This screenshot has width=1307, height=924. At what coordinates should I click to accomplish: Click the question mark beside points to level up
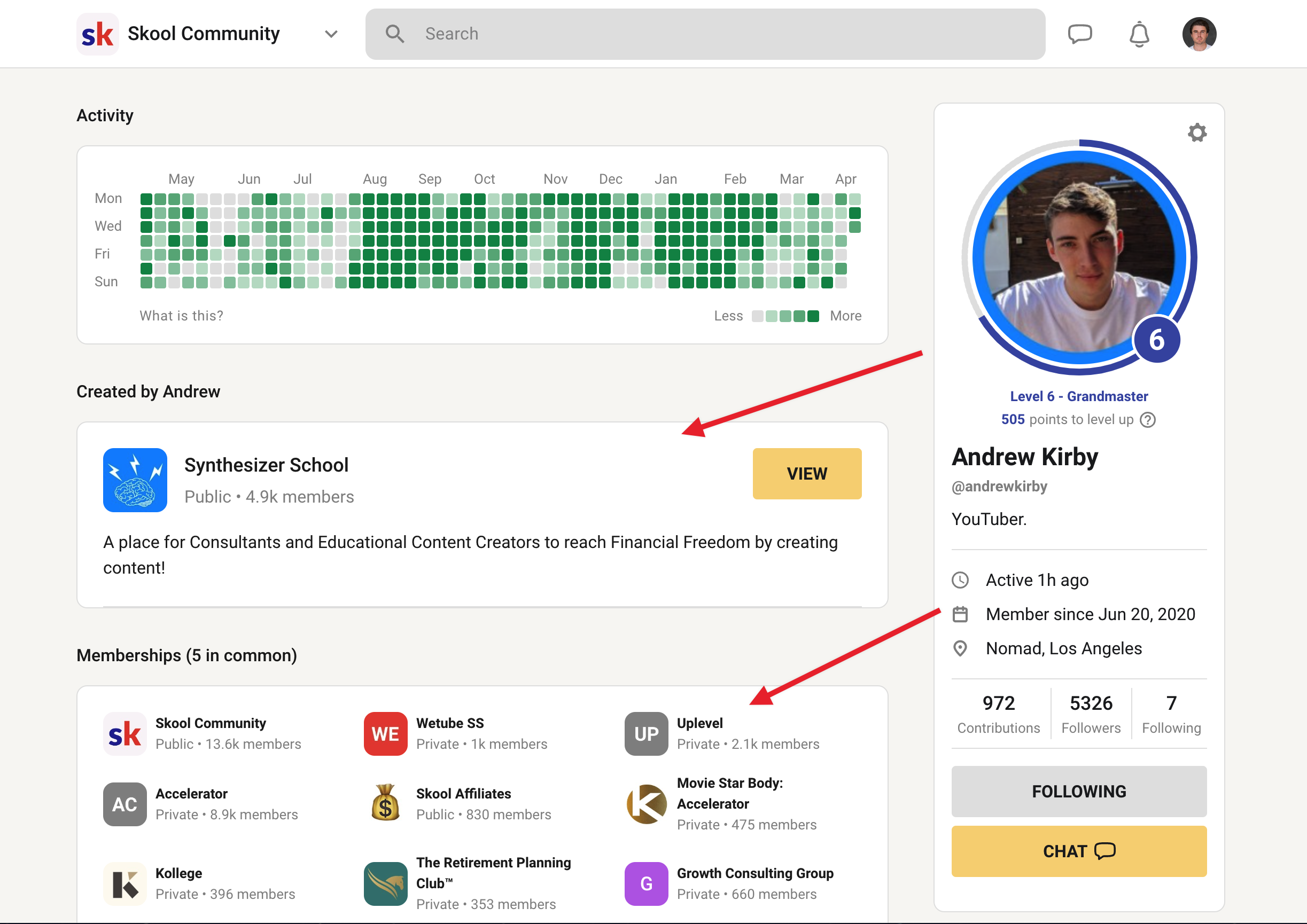click(1149, 420)
